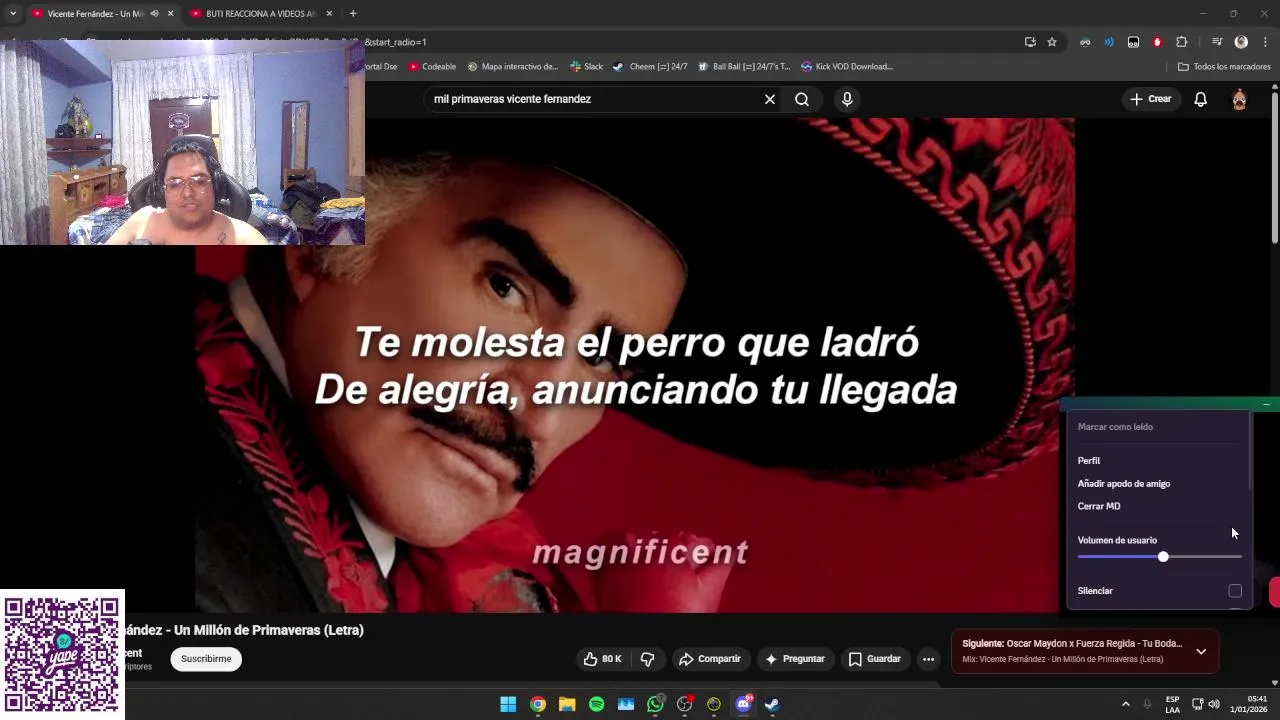Image resolution: width=1280 pixels, height=720 pixels.
Task: Open the YouTube account avatar menu
Action: (x=1239, y=99)
